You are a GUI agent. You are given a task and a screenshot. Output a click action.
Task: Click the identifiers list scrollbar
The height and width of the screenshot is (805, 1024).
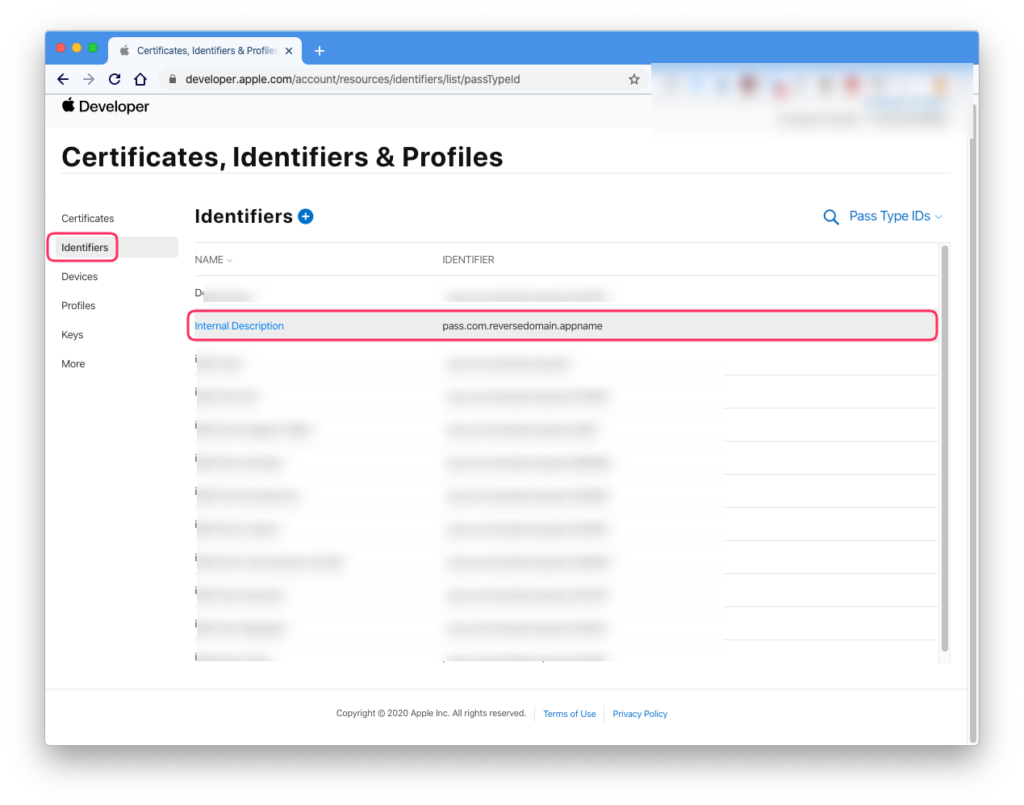click(x=944, y=448)
